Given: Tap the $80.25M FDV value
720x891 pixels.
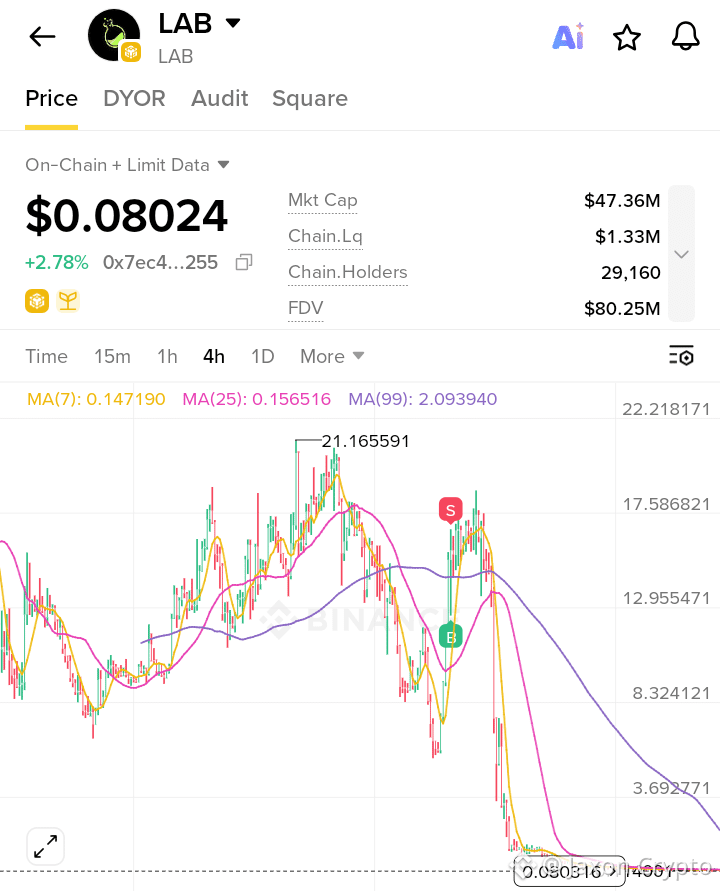Looking at the screenshot, I should [x=622, y=309].
